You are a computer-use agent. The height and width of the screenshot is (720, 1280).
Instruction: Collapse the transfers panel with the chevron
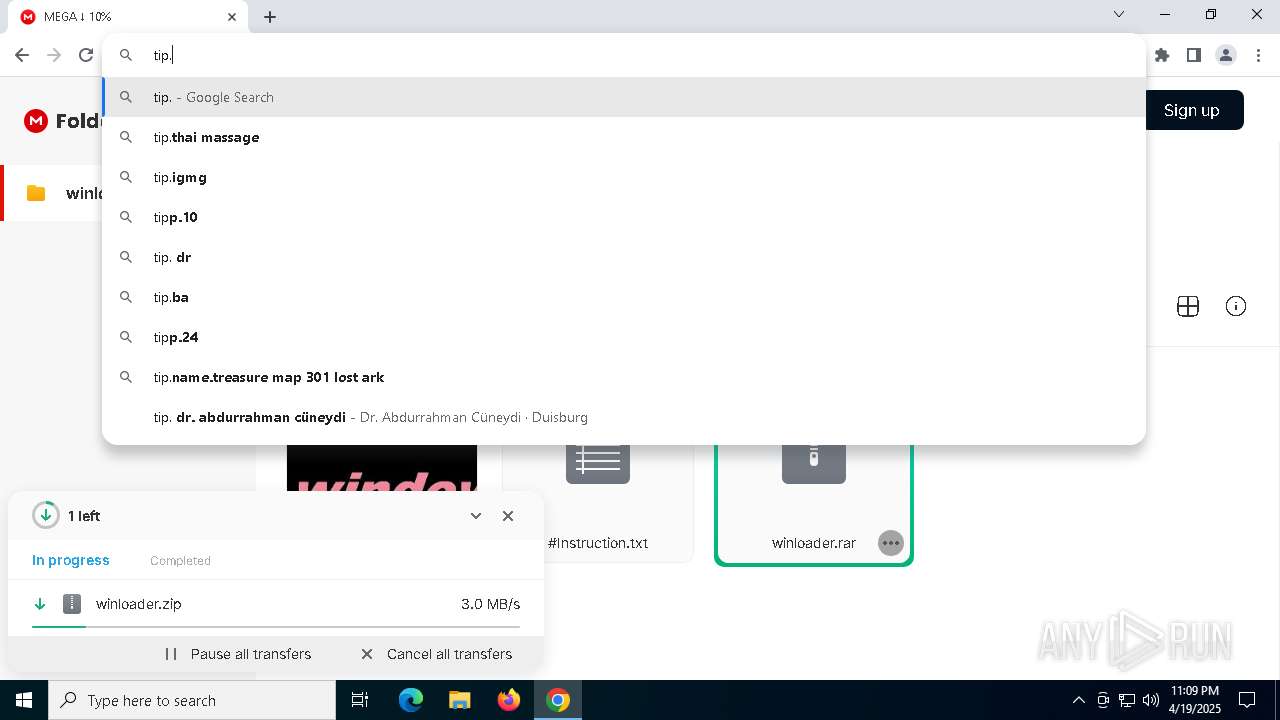(476, 516)
